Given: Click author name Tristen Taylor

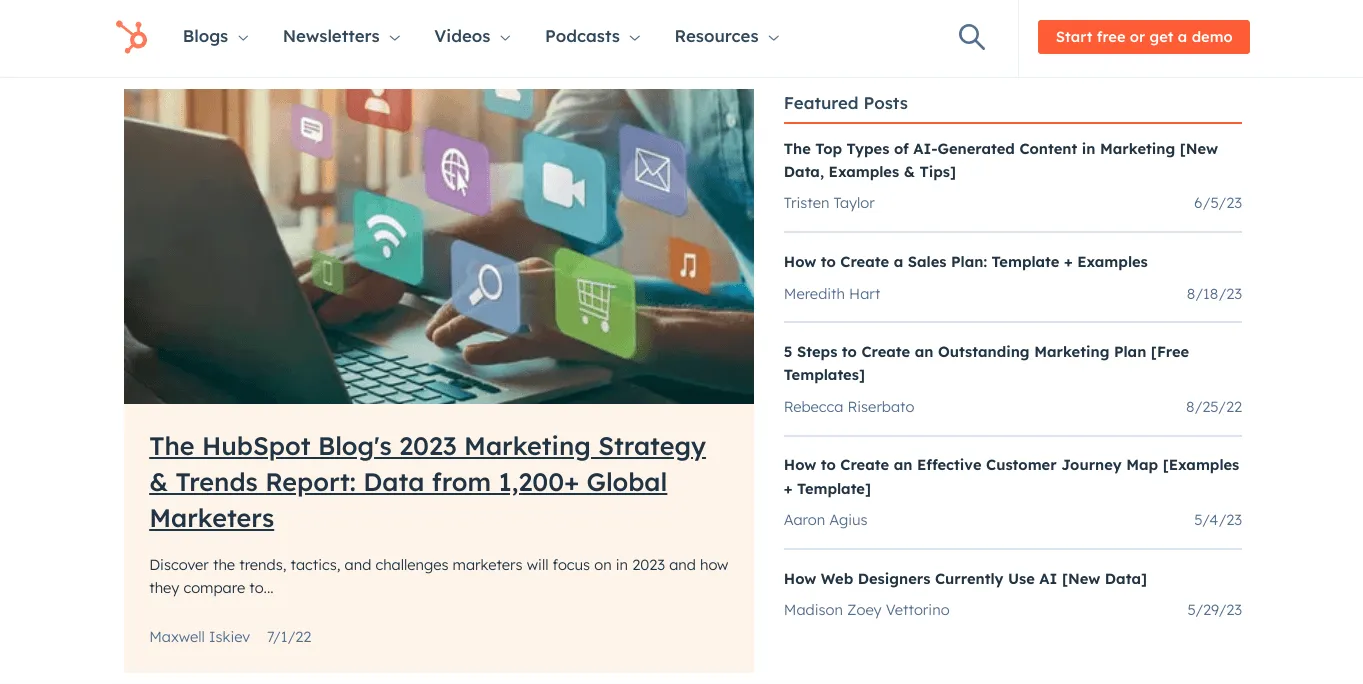Looking at the screenshot, I should [x=829, y=202].
